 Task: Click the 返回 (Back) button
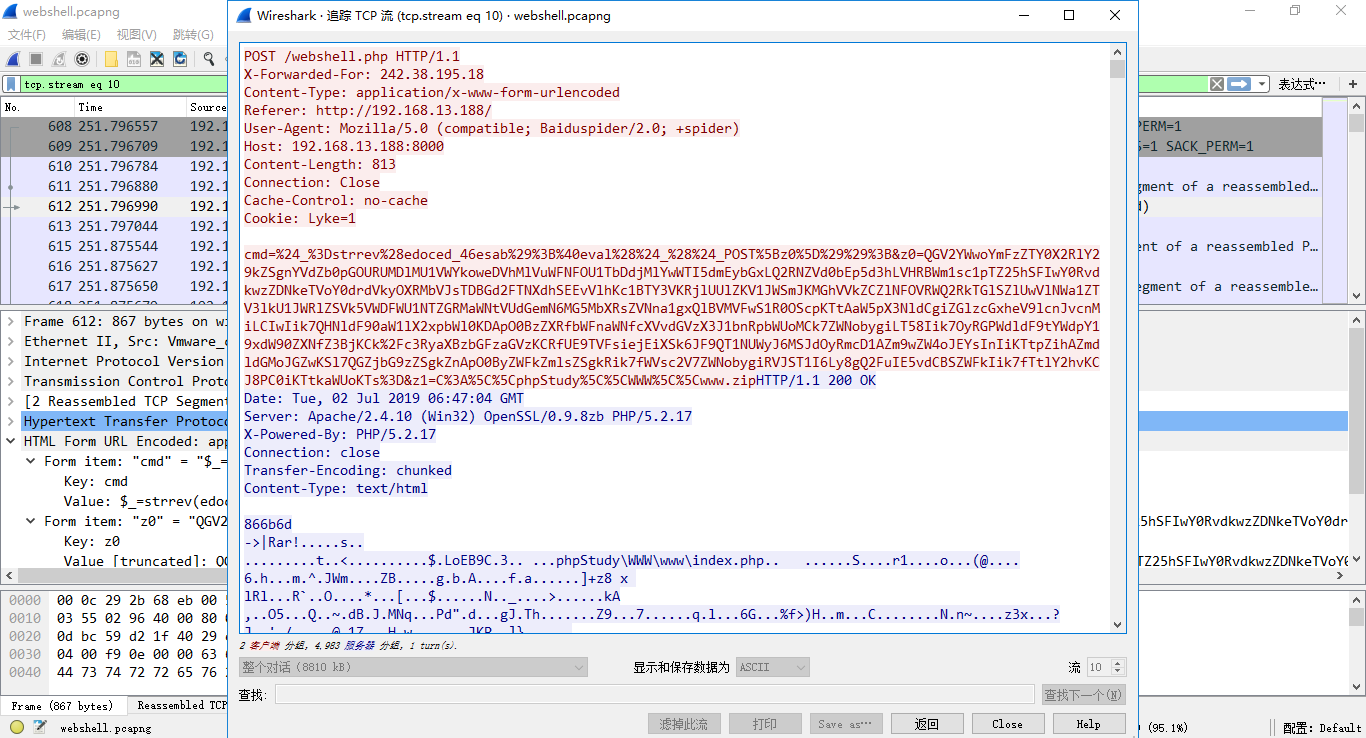(x=927, y=724)
